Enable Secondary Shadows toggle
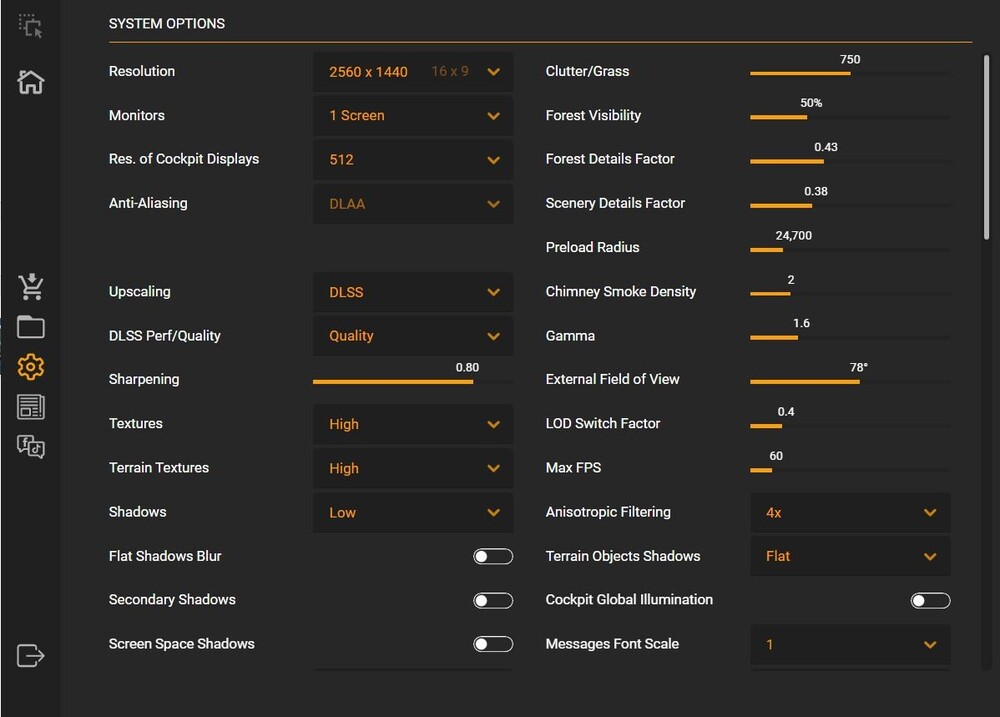Viewport: 1000px width, 717px height. pyautogui.click(x=493, y=600)
